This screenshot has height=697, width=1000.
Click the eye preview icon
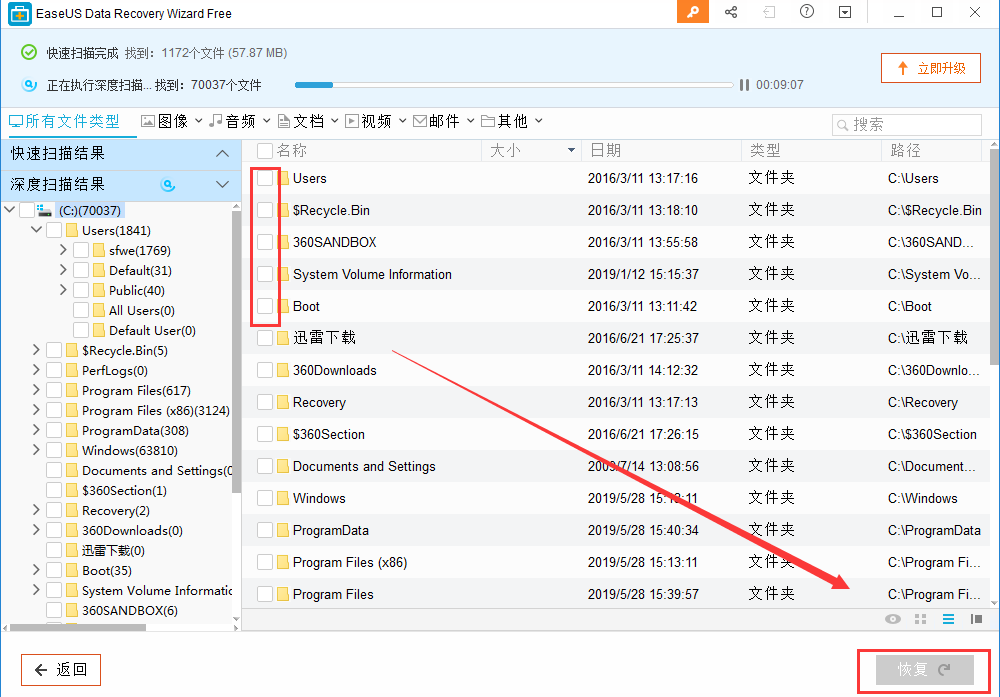tap(893, 619)
